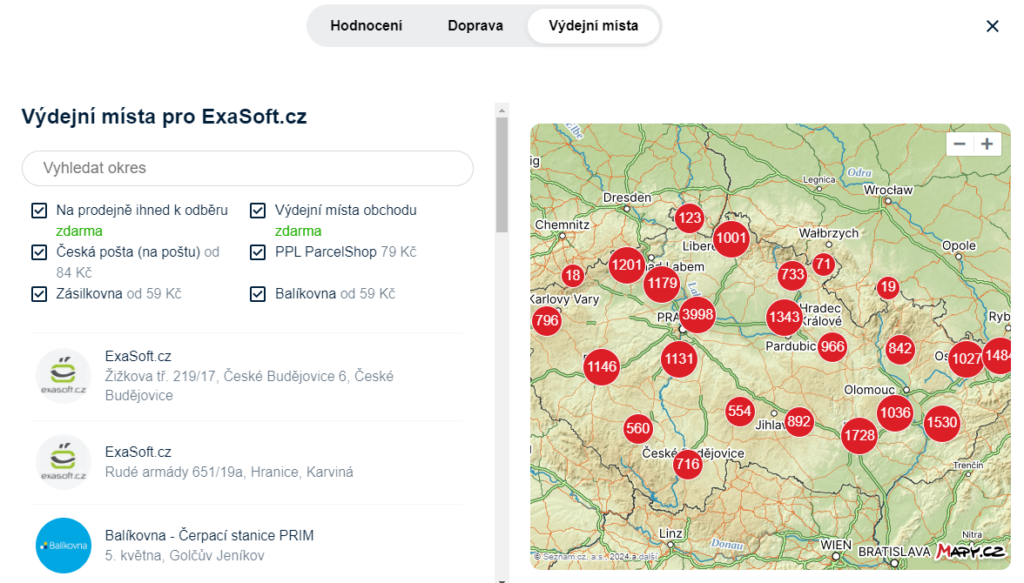1024x583 pixels.
Task: Click ExaSoft logo for Karviná store
Action: pos(63,462)
